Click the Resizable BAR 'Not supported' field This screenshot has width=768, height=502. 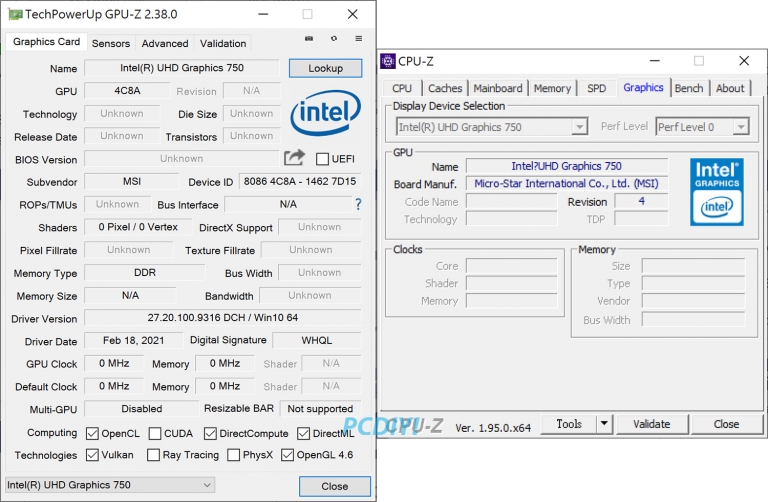coord(320,408)
